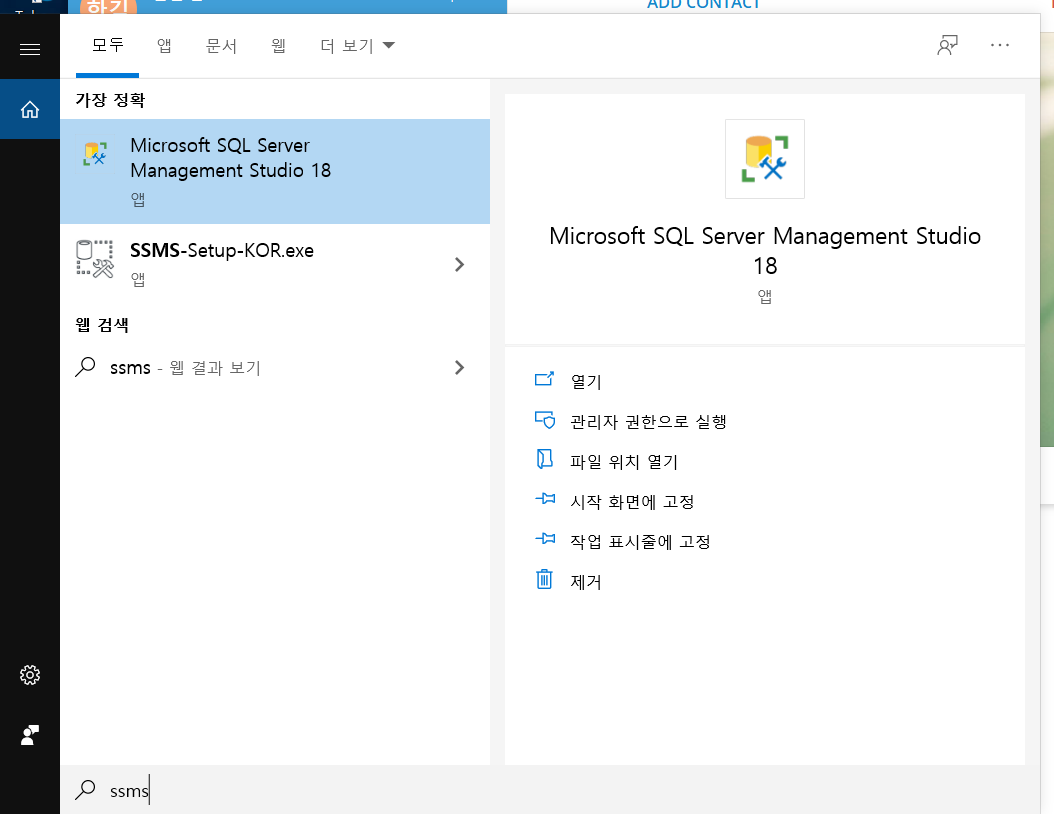Screen dimensions: 1054x814
Task: Click the trash can uninstall icon
Action: [544, 579]
